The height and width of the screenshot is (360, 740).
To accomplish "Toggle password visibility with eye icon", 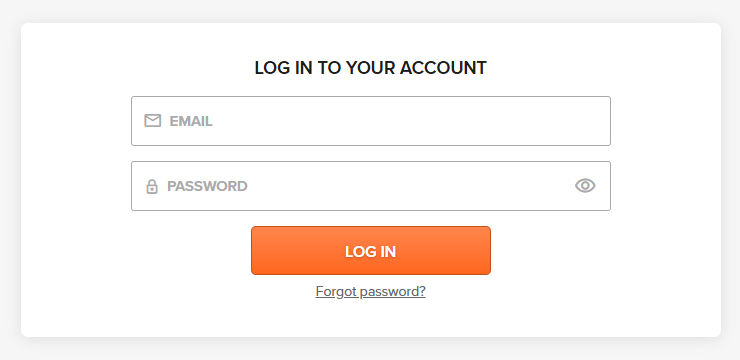I will (585, 186).
